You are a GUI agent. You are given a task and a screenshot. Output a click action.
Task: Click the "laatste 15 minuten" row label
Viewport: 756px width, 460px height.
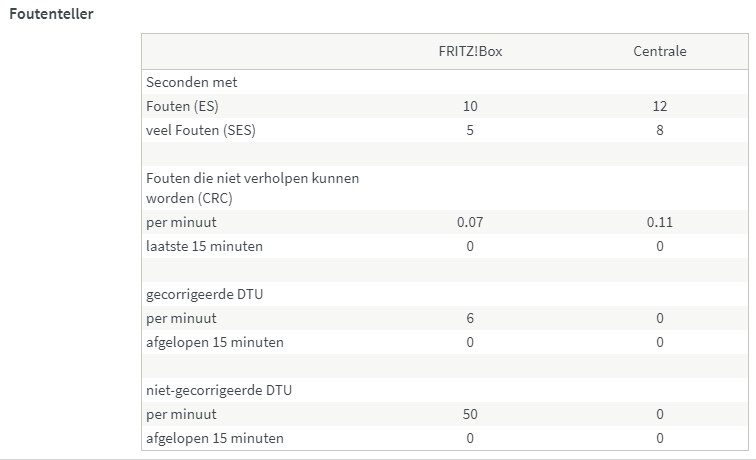tap(204, 246)
